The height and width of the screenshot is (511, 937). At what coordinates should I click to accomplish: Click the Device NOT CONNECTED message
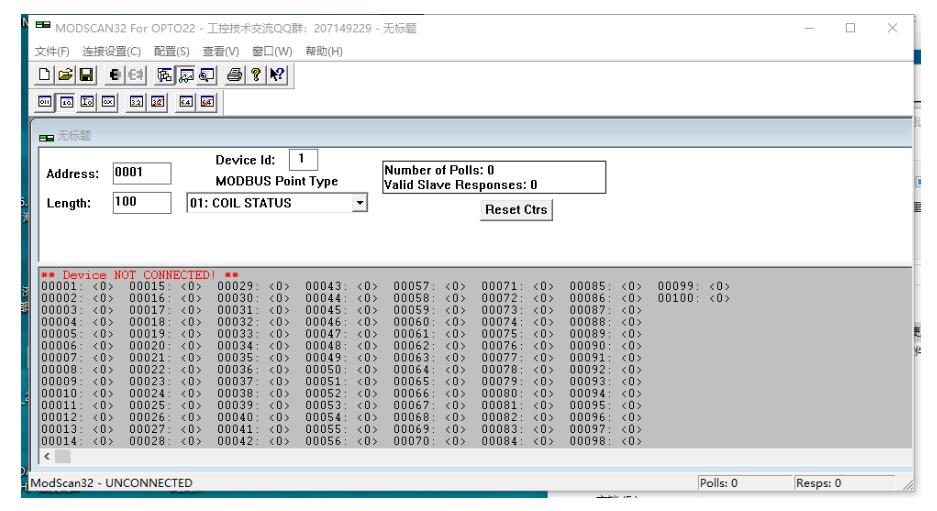coord(140,275)
